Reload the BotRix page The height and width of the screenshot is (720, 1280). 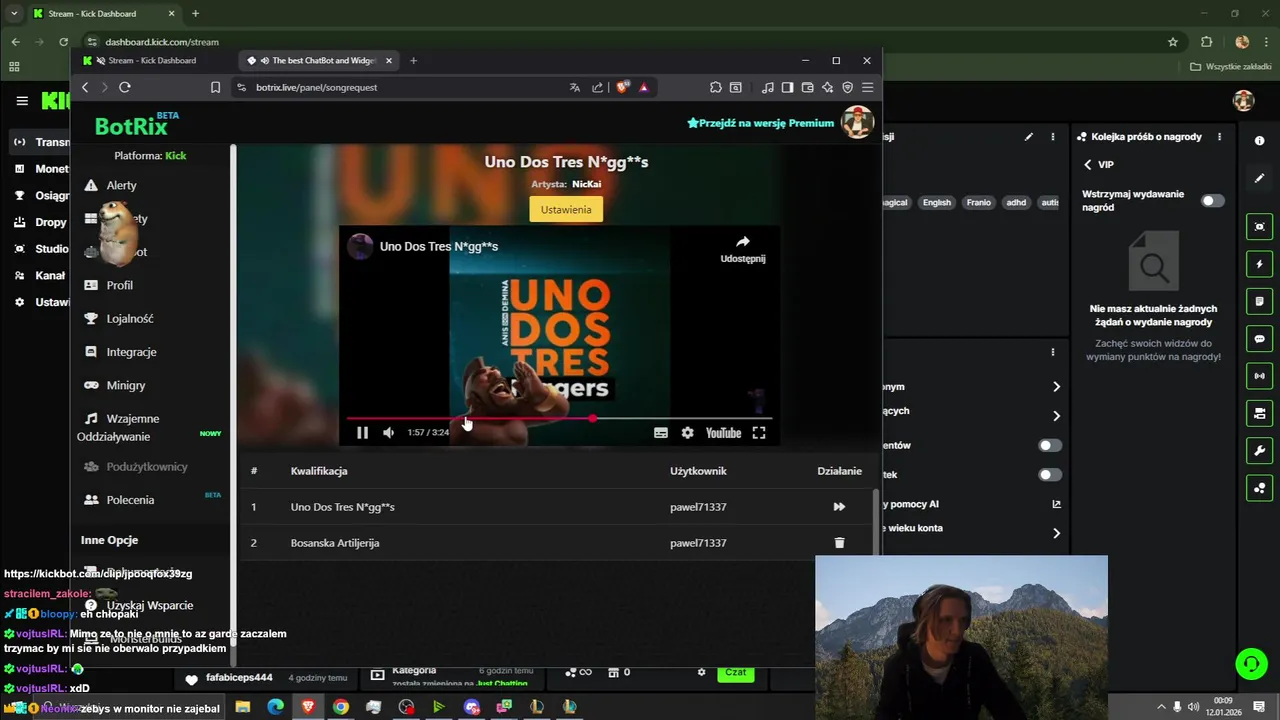click(125, 87)
